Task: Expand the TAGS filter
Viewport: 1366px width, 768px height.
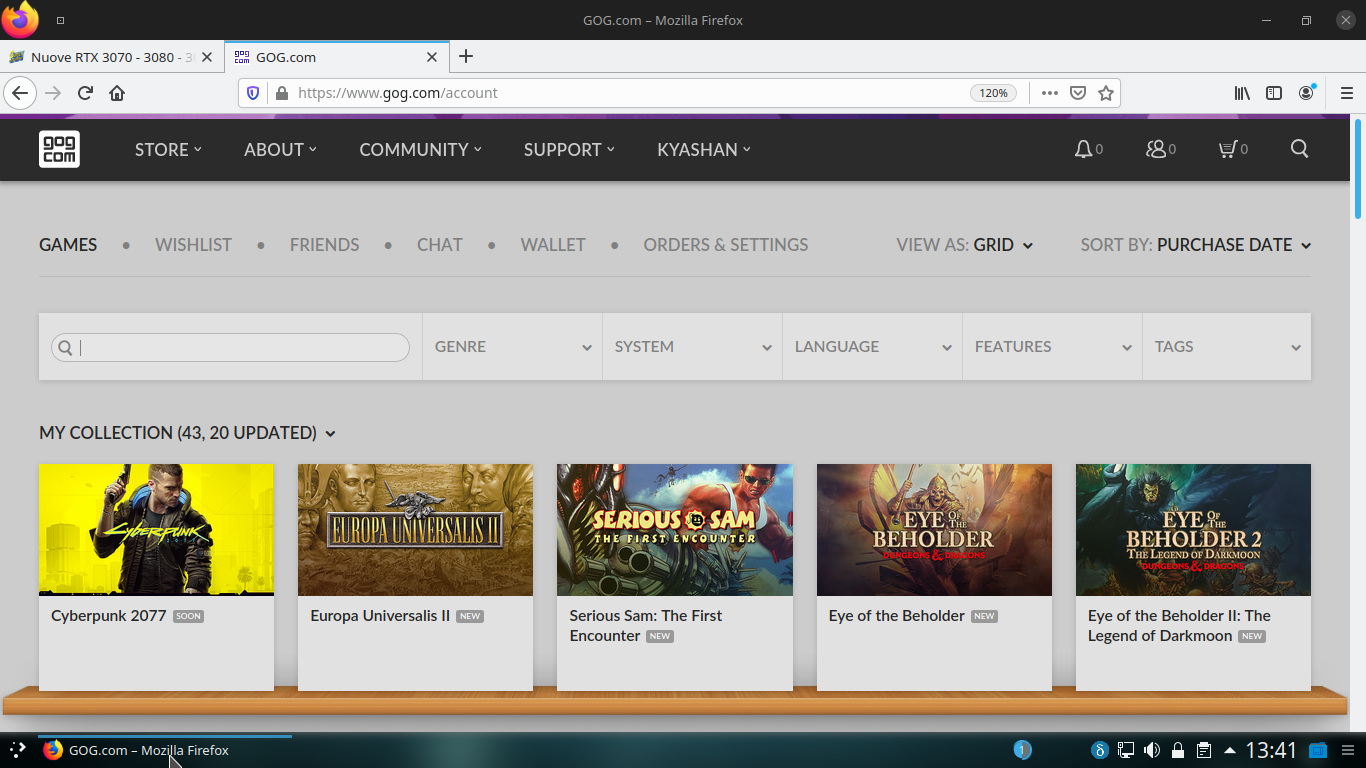Action: (x=1227, y=347)
